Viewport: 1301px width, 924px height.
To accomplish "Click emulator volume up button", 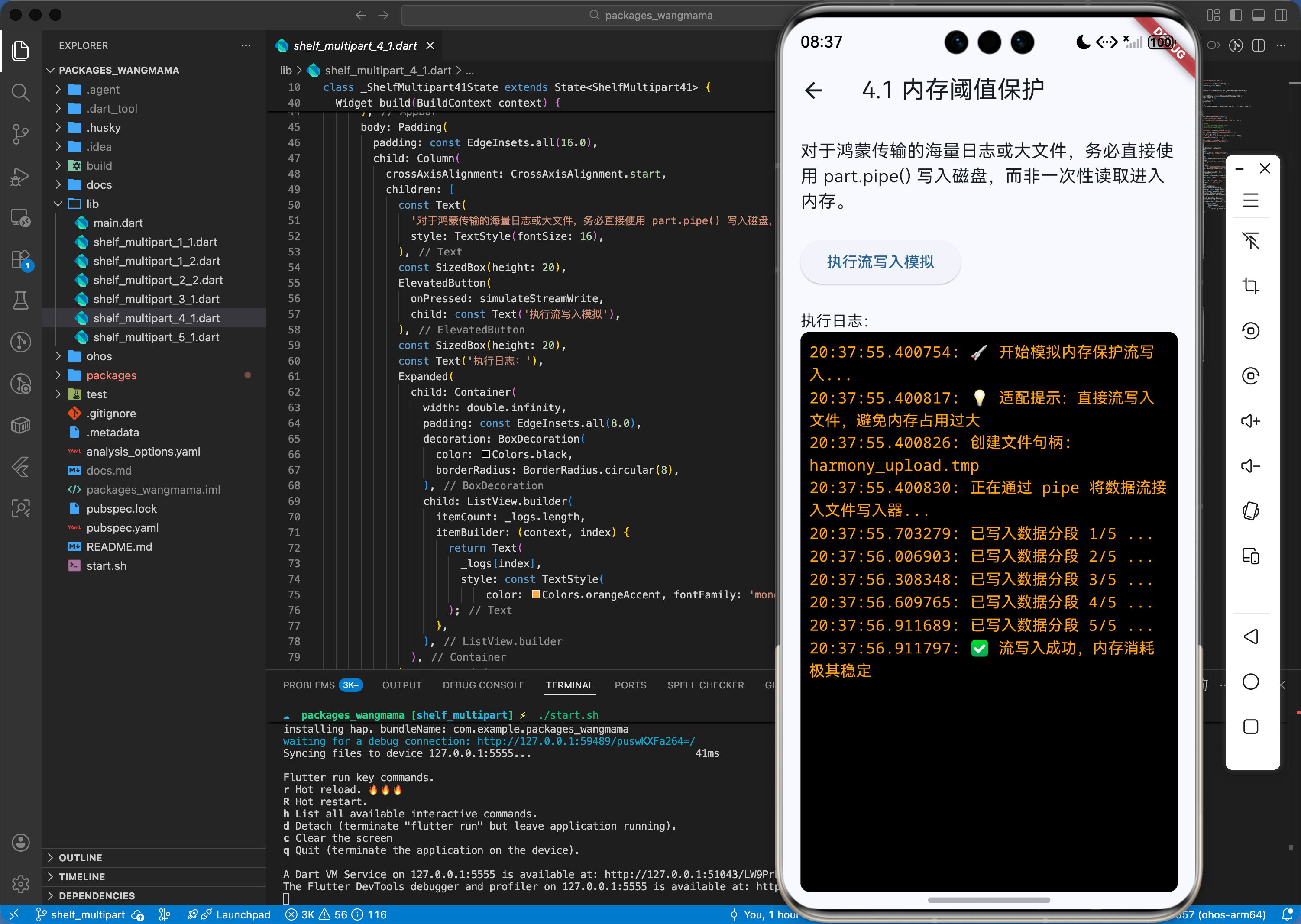I will [x=1250, y=421].
